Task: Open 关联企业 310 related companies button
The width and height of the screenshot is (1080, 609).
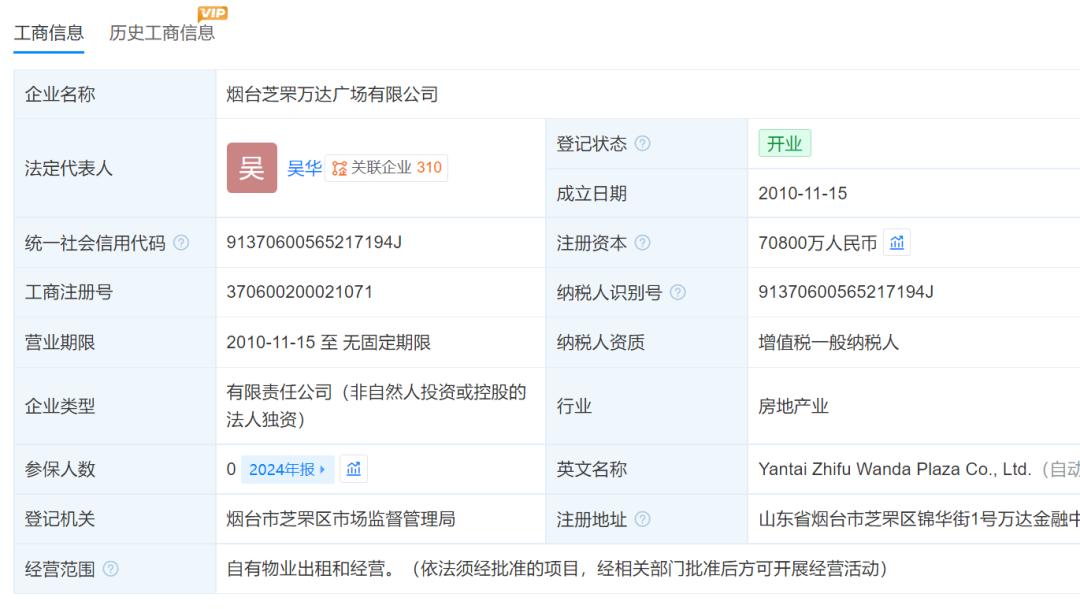Action: click(386, 167)
